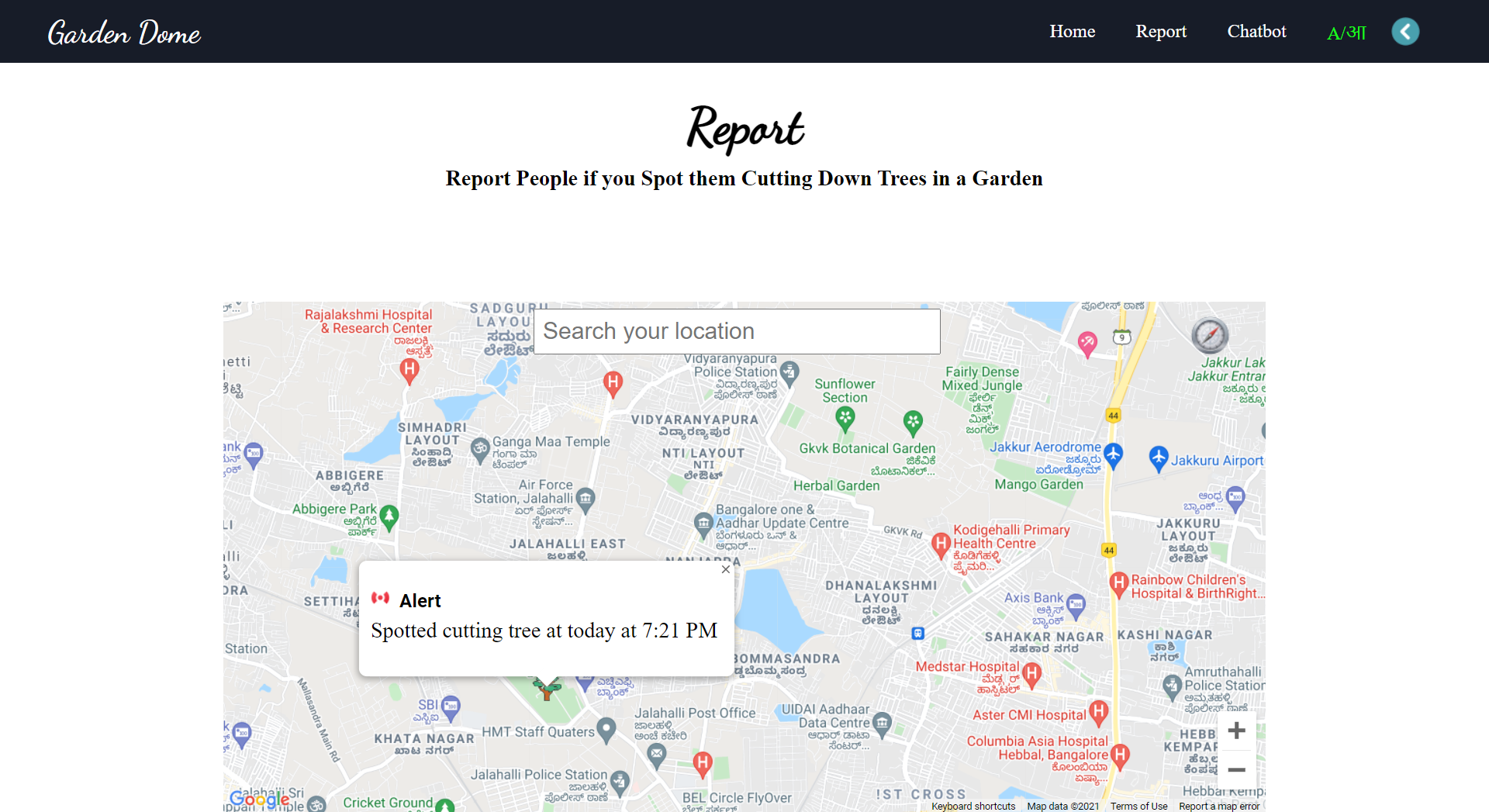Select the Aster CMI Hospital pin
This screenshot has height=812, width=1489.
pyautogui.click(x=1098, y=712)
